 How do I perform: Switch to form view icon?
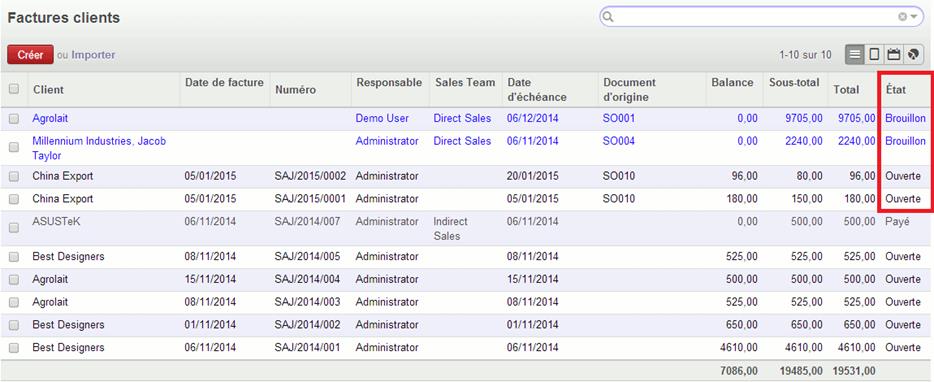coord(874,55)
